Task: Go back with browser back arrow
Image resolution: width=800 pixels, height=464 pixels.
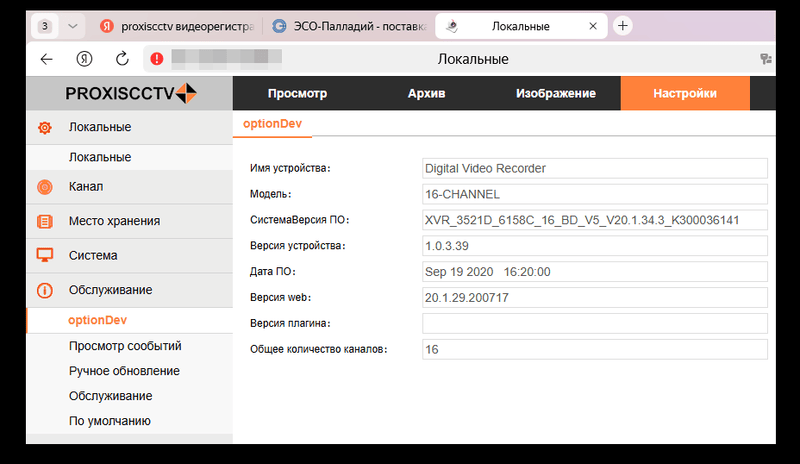Action: pyautogui.click(x=46, y=59)
